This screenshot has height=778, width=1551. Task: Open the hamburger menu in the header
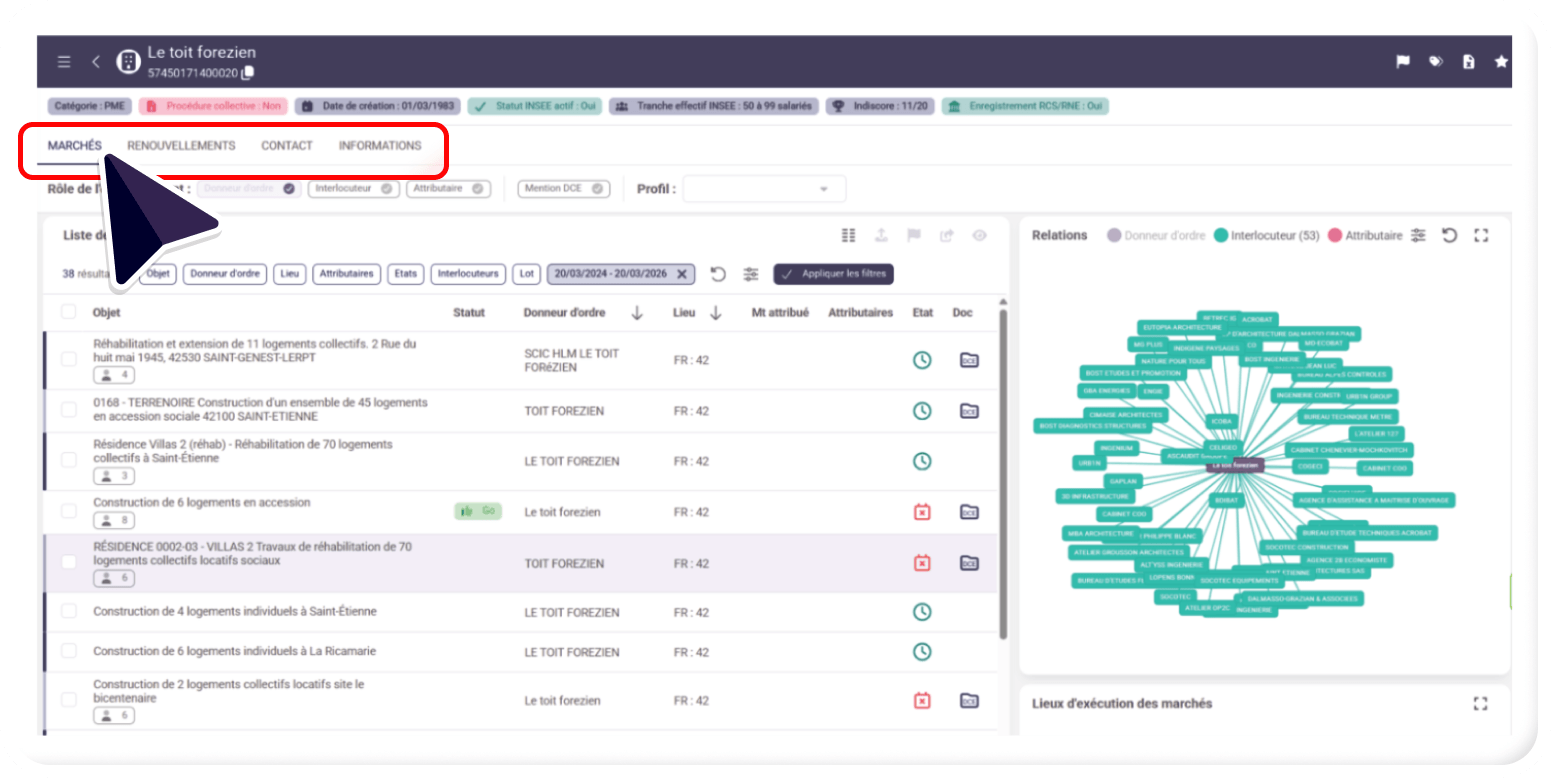[64, 62]
